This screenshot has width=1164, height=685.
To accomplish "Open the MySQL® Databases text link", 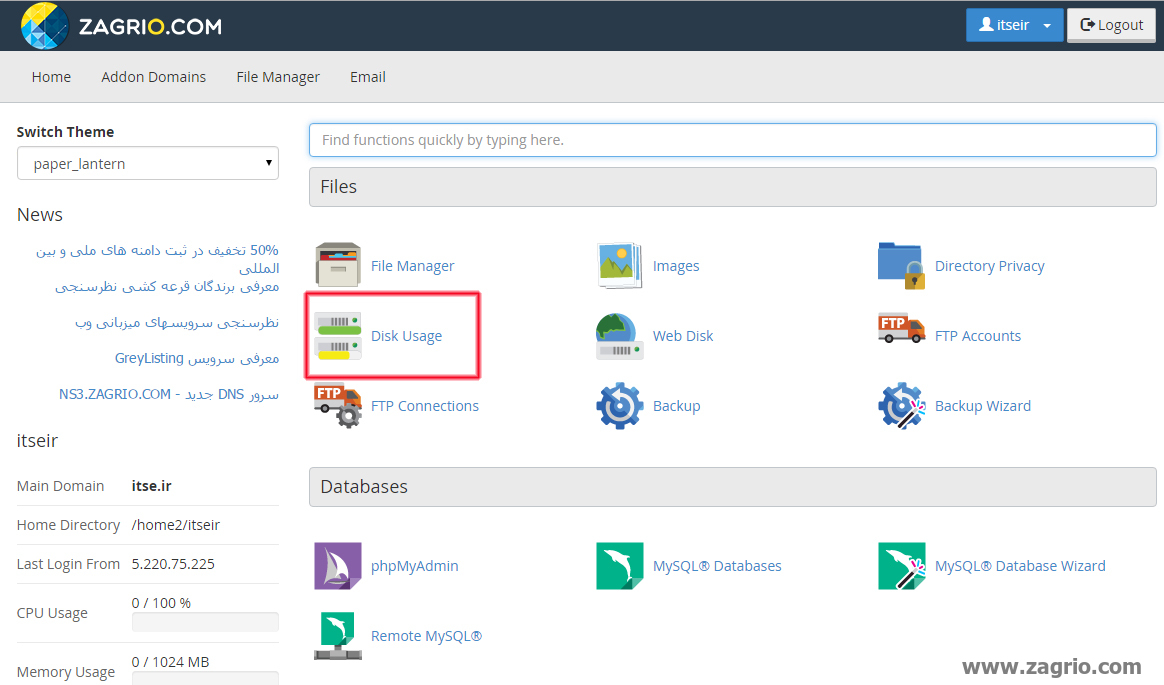I will click(717, 566).
